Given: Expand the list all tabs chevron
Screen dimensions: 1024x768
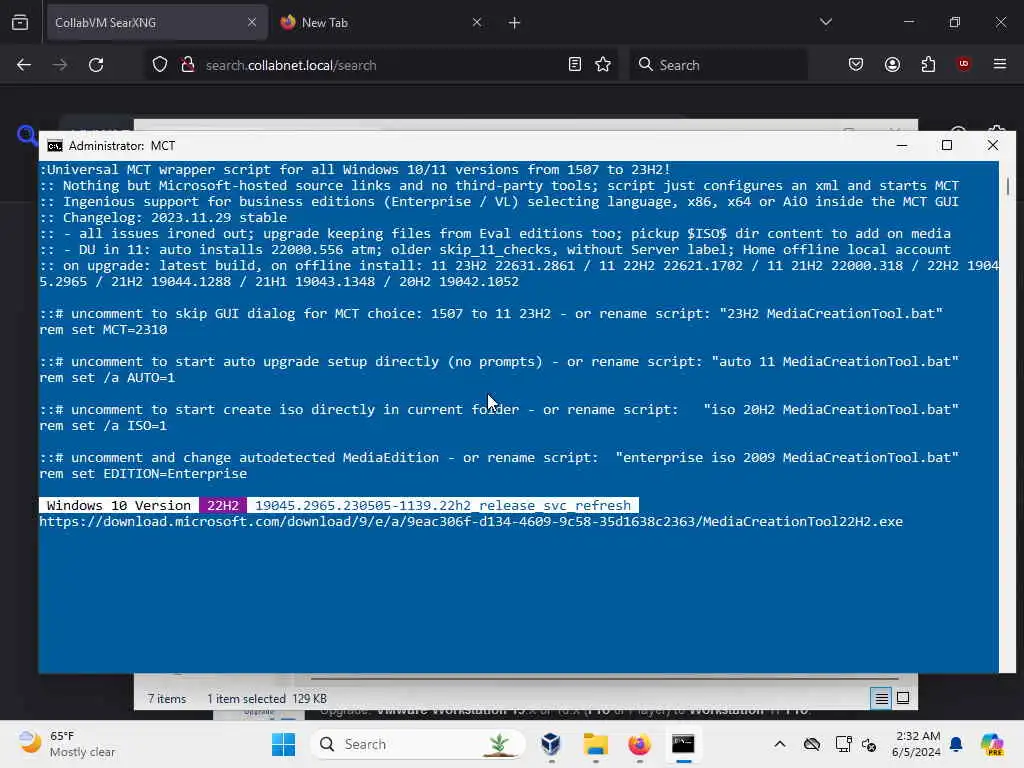Looking at the screenshot, I should pyautogui.click(x=825, y=23).
